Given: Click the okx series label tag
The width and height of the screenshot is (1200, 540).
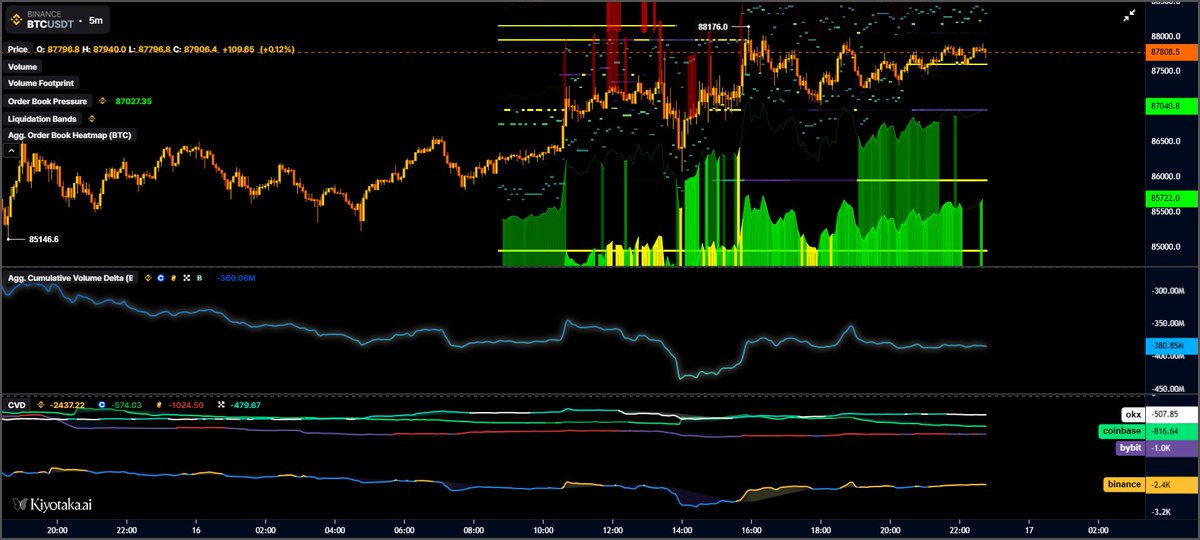Looking at the screenshot, I should pos(1131,414).
